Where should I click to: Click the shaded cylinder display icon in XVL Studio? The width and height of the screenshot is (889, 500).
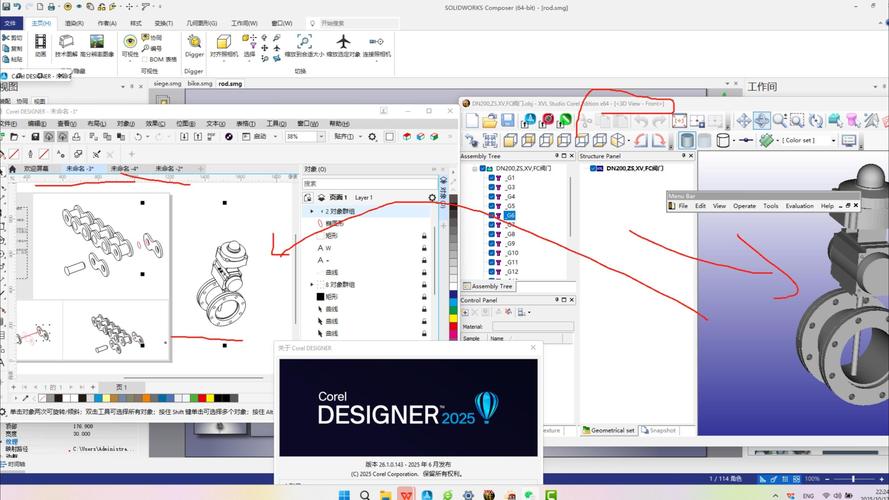687,140
